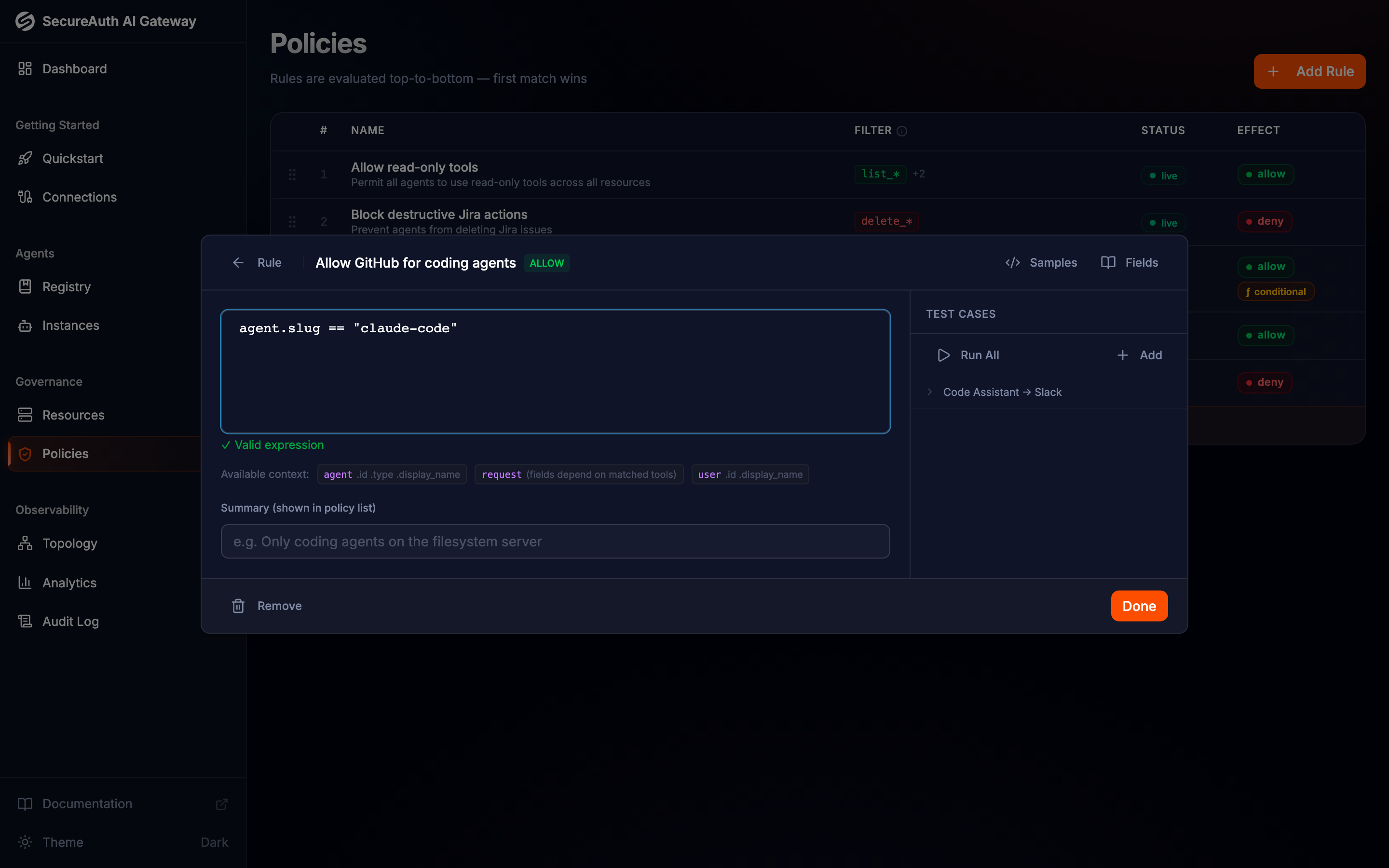Image resolution: width=1389 pixels, height=868 pixels.
Task: Click Done to close the rule editor
Action: (x=1139, y=606)
